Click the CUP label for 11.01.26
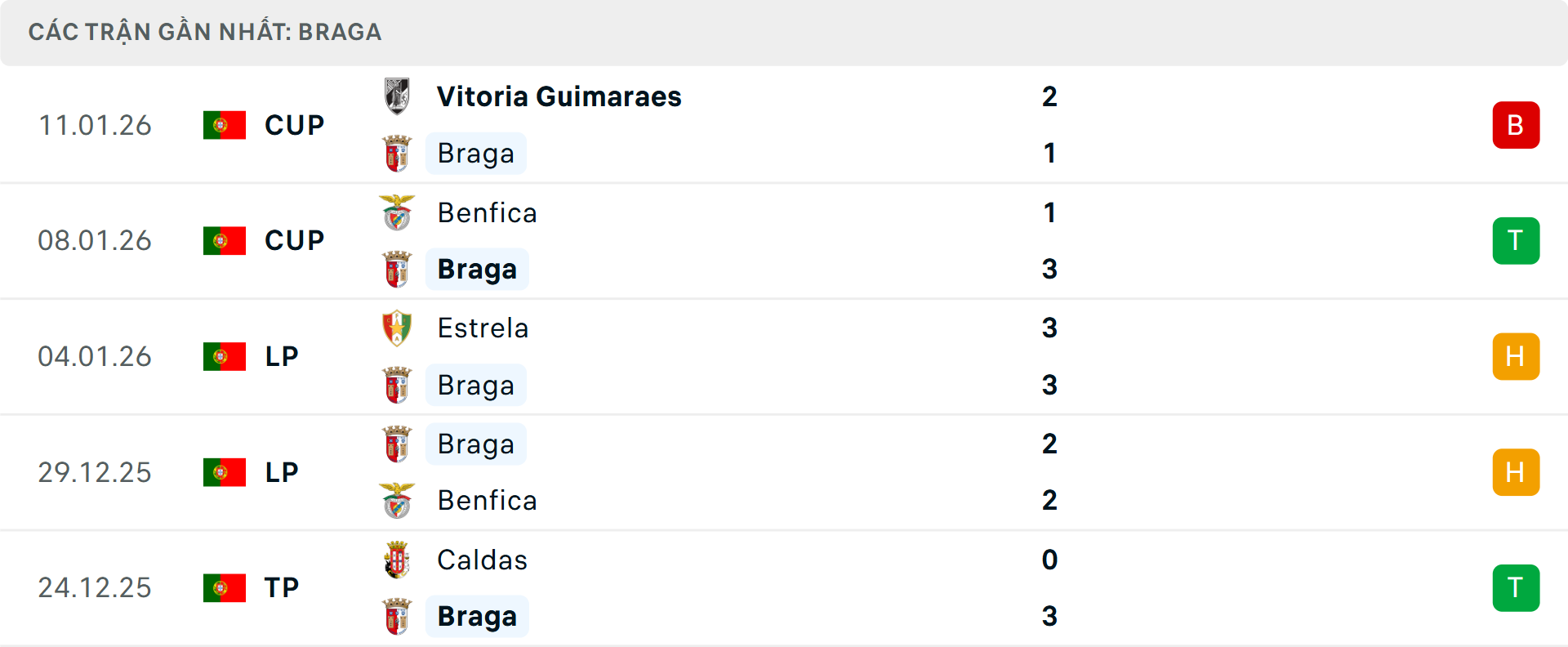The image size is (1568, 647). click(294, 125)
